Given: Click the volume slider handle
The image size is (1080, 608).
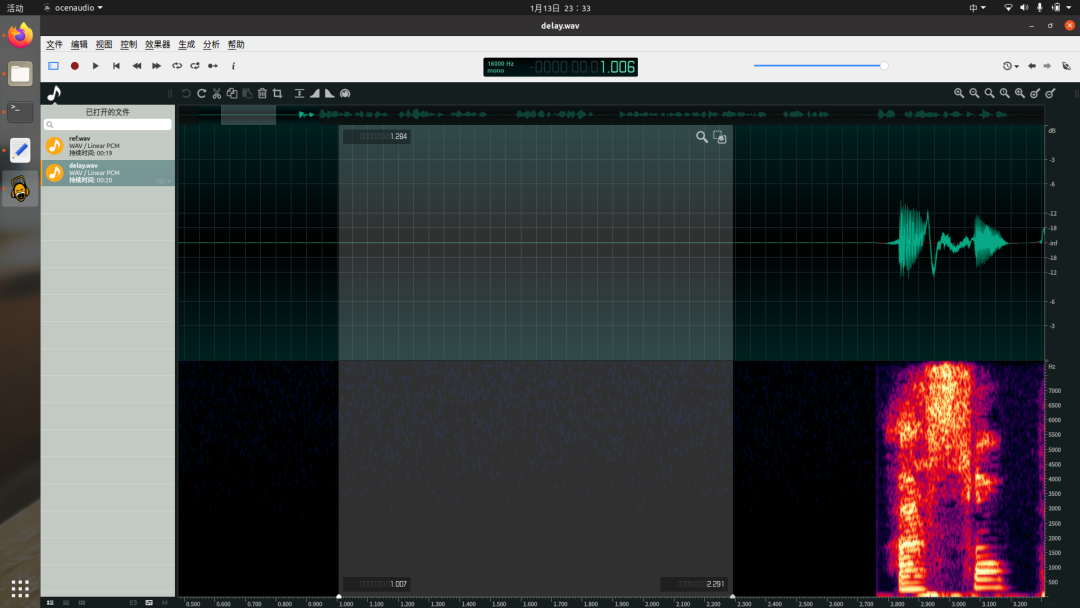Looking at the screenshot, I should (x=884, y=66).
